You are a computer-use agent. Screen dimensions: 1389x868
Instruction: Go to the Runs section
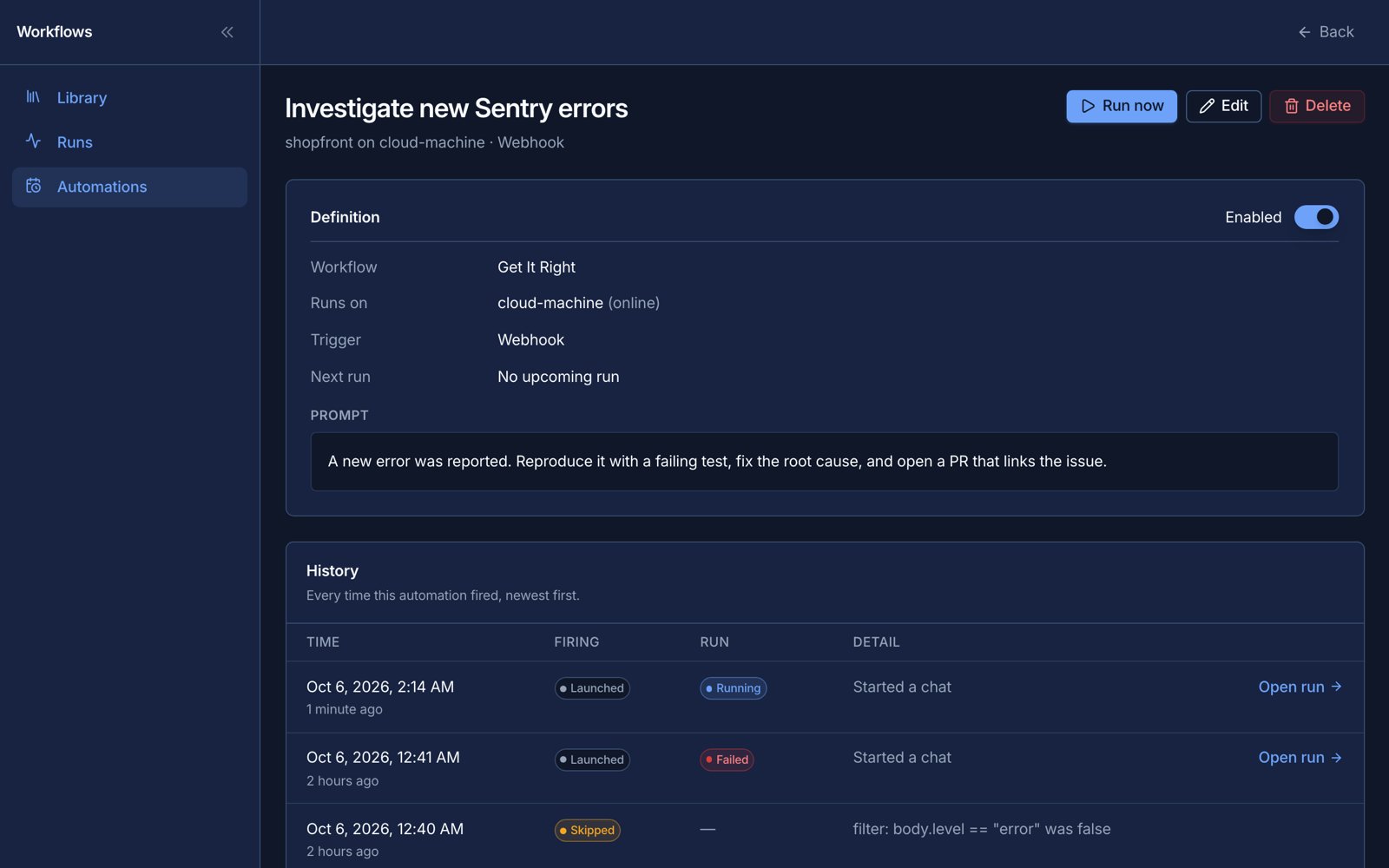pyautogui.click(x=129, y=142)
